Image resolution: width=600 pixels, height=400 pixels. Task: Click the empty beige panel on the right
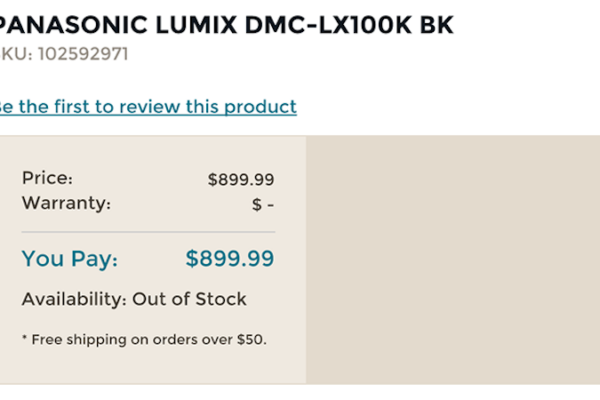point(452,260)
